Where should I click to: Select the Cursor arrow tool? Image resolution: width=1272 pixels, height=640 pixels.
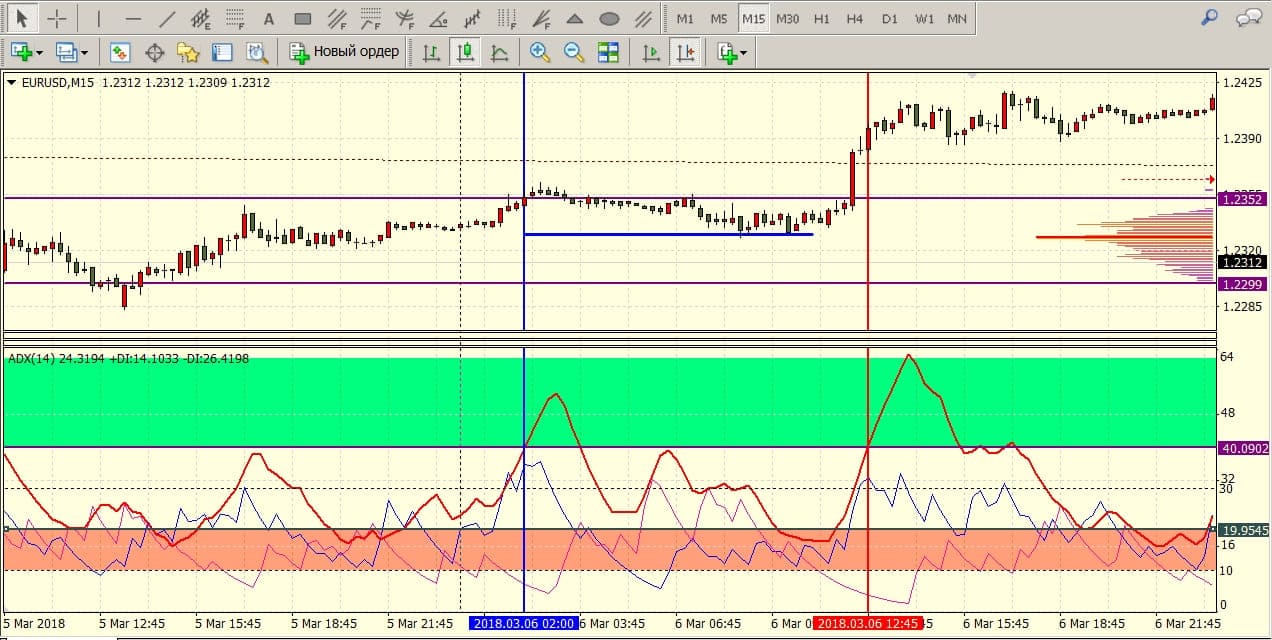tap(22, 18)
